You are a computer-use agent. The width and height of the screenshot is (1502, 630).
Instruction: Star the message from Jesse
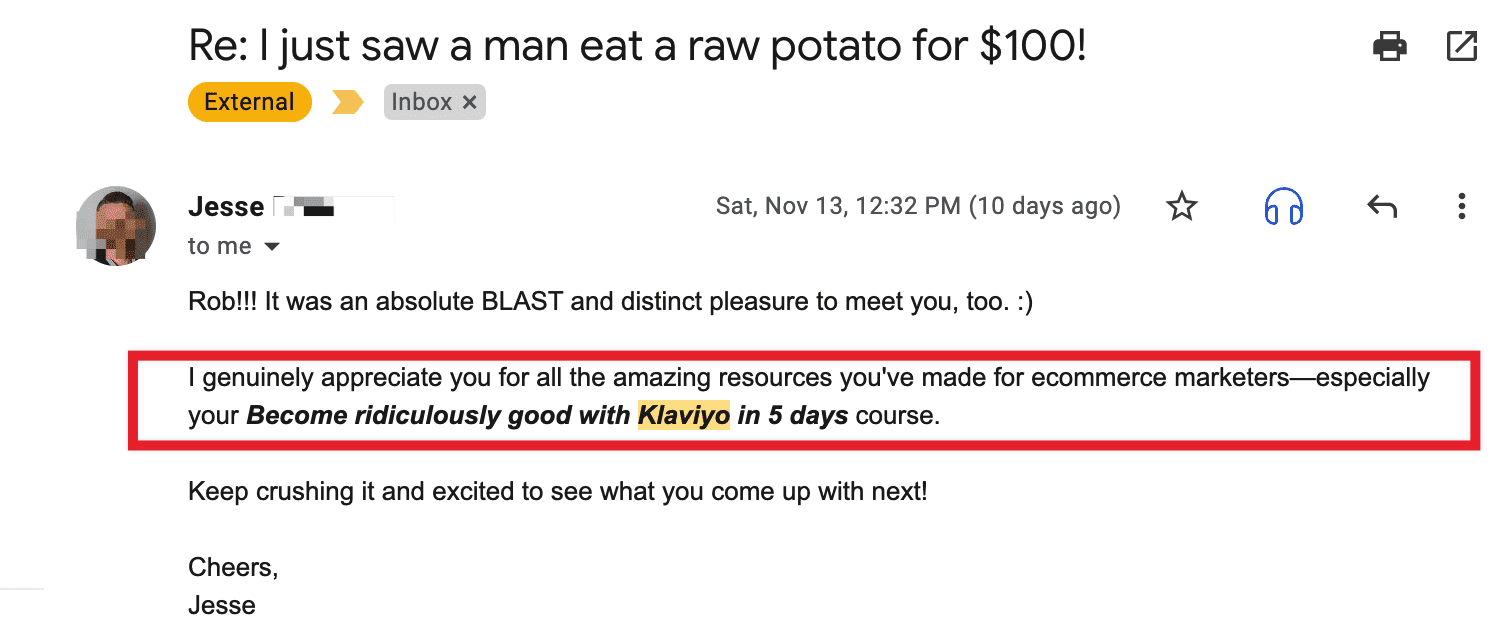click(x=1182, y=207)
